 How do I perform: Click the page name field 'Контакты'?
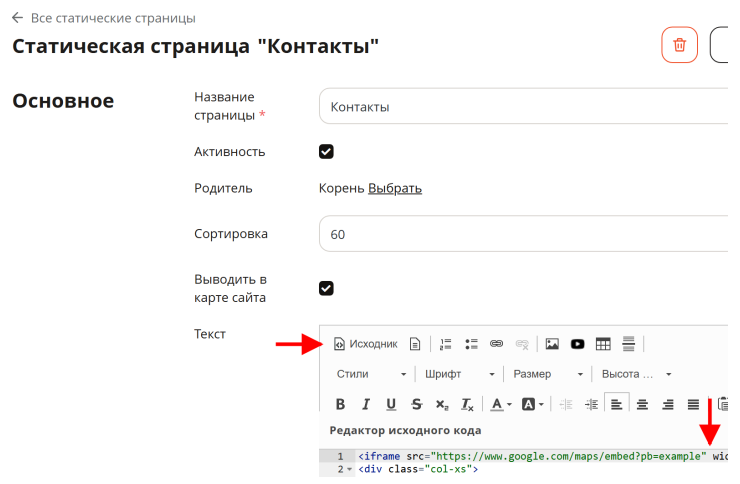(524, 107)
